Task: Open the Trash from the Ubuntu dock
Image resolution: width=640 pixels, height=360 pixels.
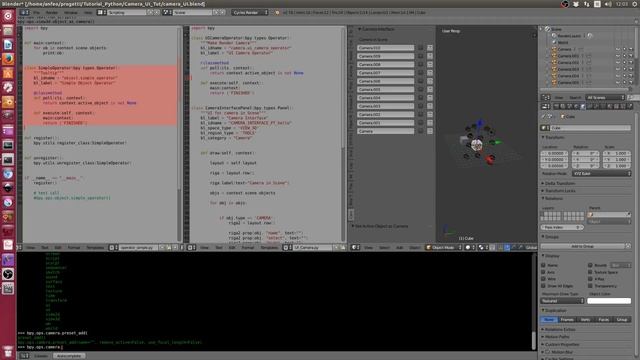Action: click(x=8, y=351)
